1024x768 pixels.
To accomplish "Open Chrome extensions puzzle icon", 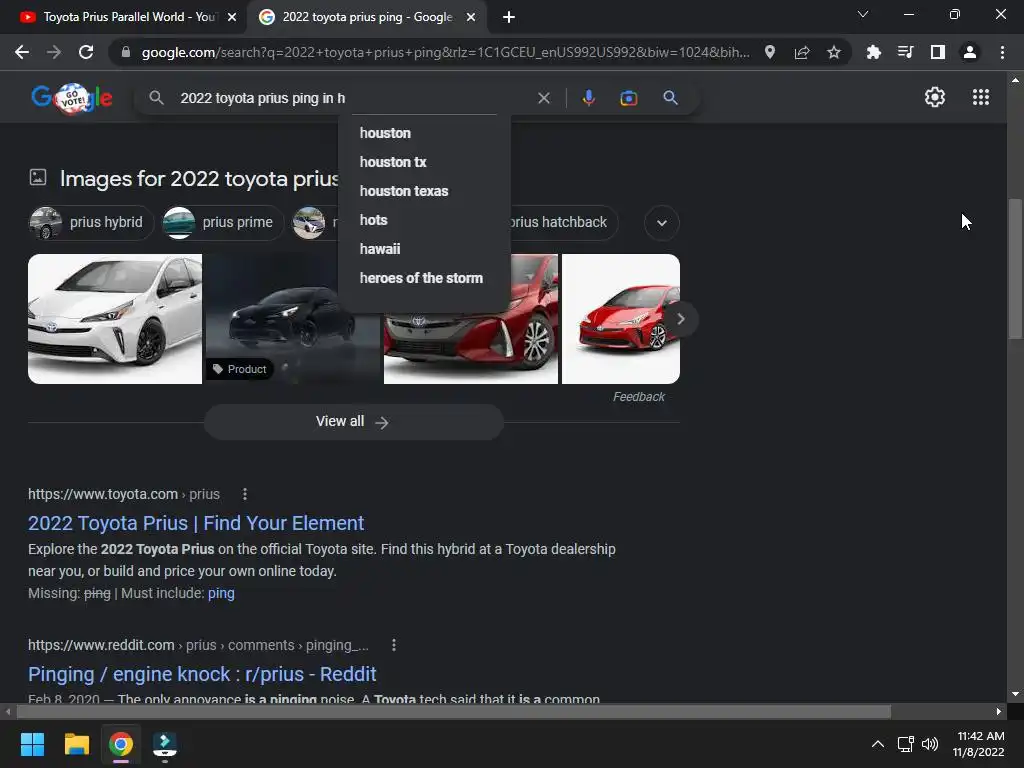I will (873, 52).
